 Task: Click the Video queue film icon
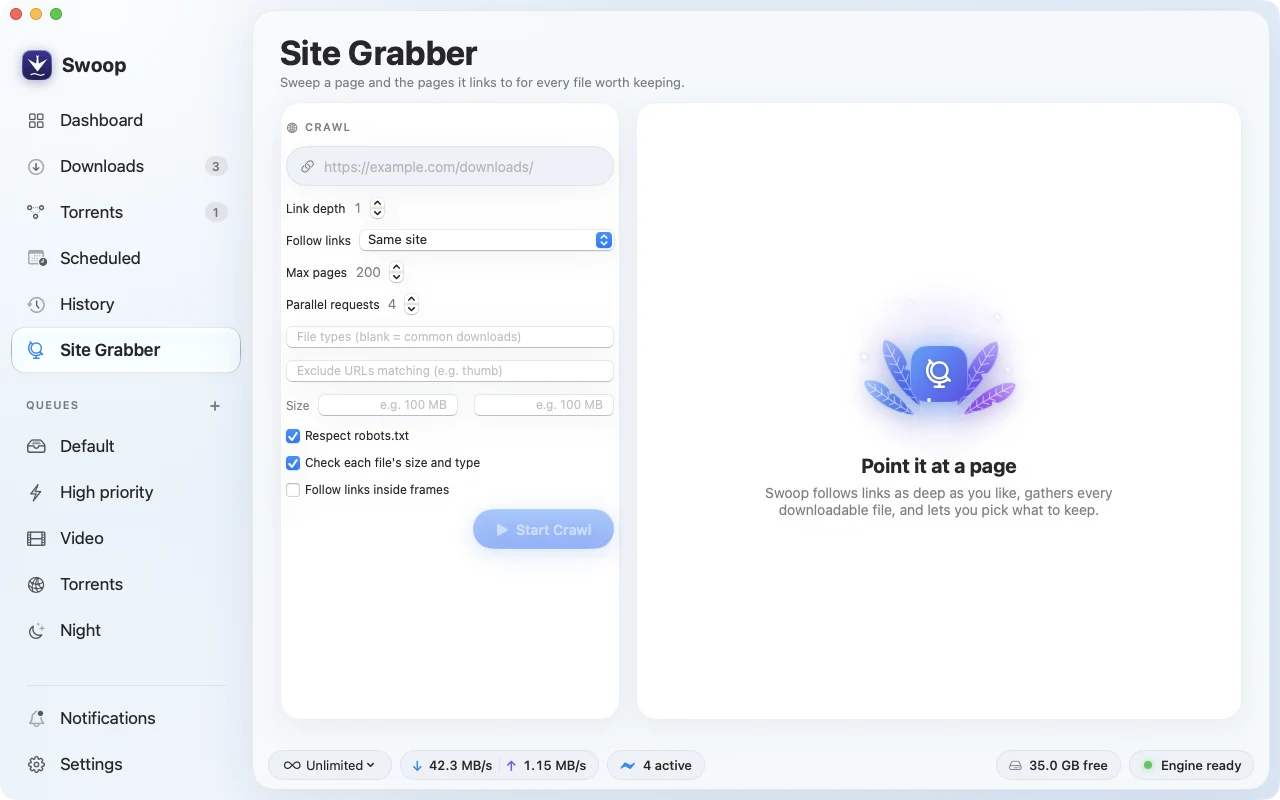(x=36, y=538)
